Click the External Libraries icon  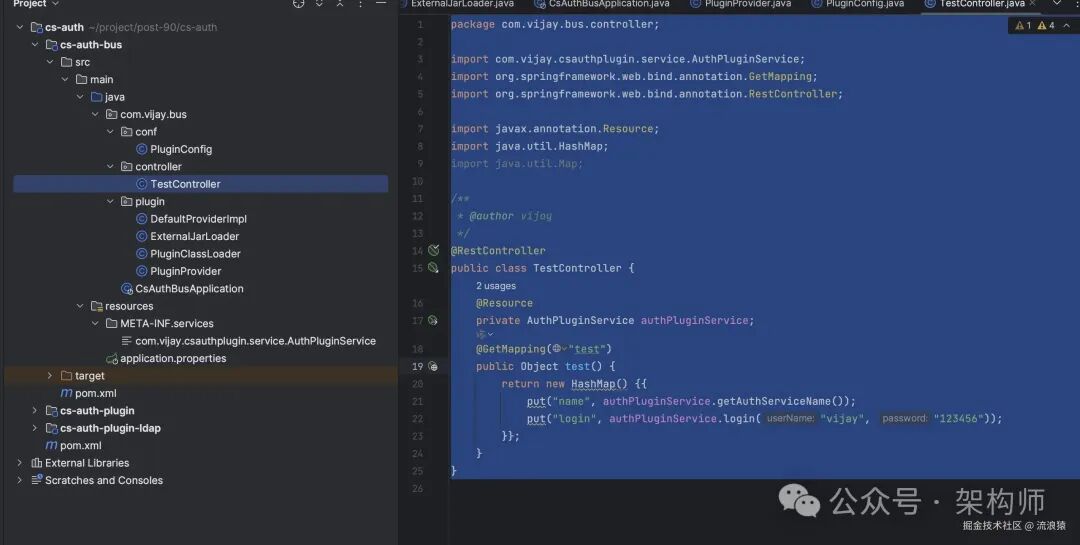coord(37,463)
